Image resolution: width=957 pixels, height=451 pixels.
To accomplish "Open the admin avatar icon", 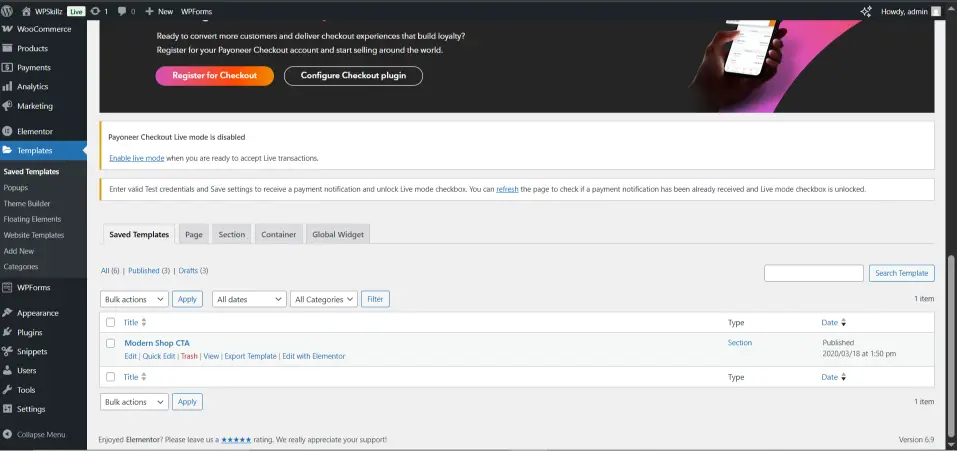I will point(936,11).
